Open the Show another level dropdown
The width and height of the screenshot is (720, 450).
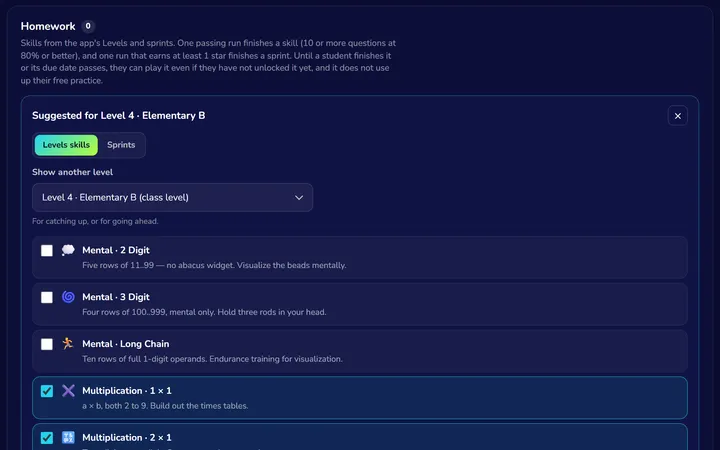tap(172, 197)
